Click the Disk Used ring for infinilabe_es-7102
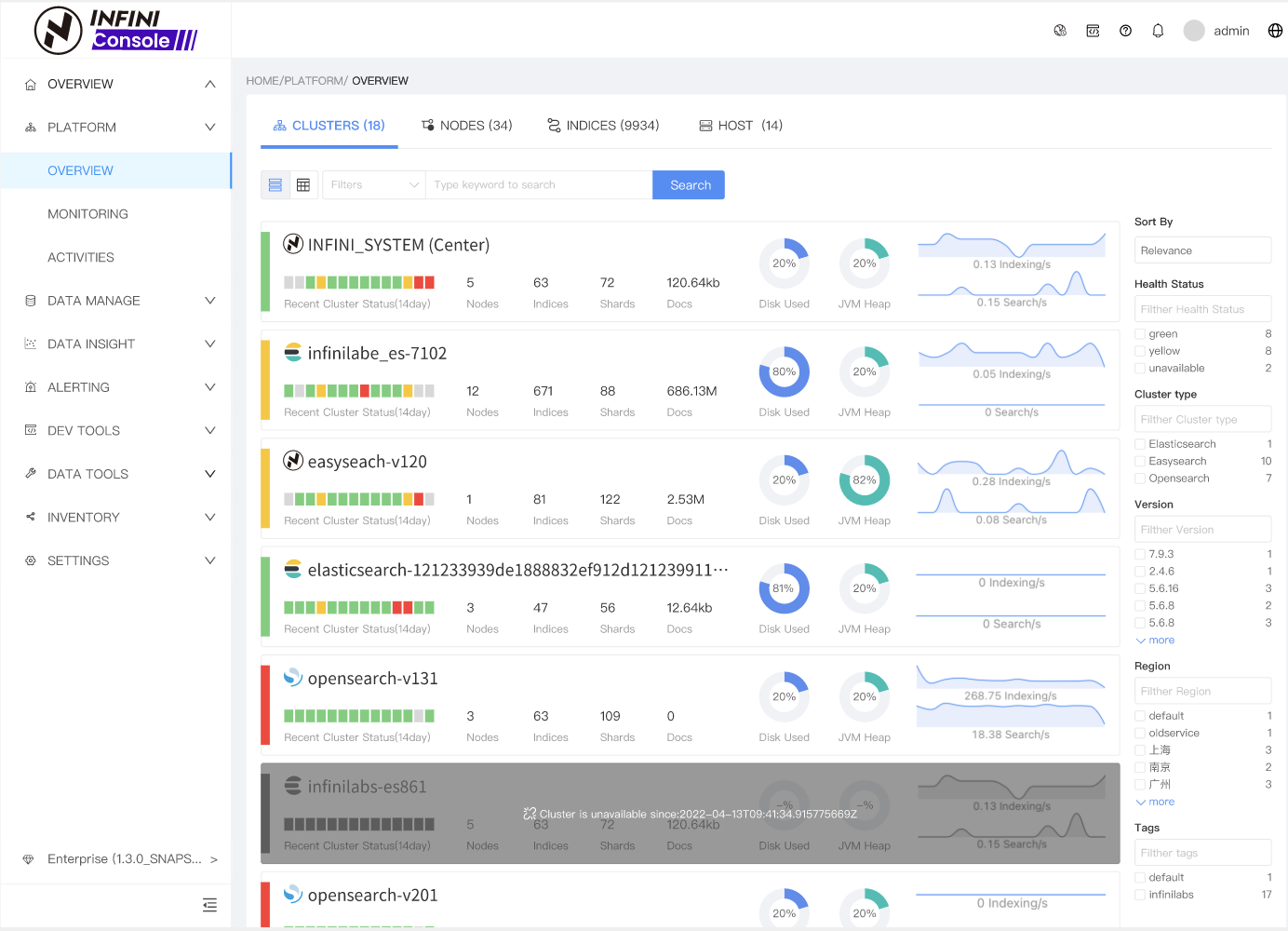The image size is (1288, 931). [784, 372]
